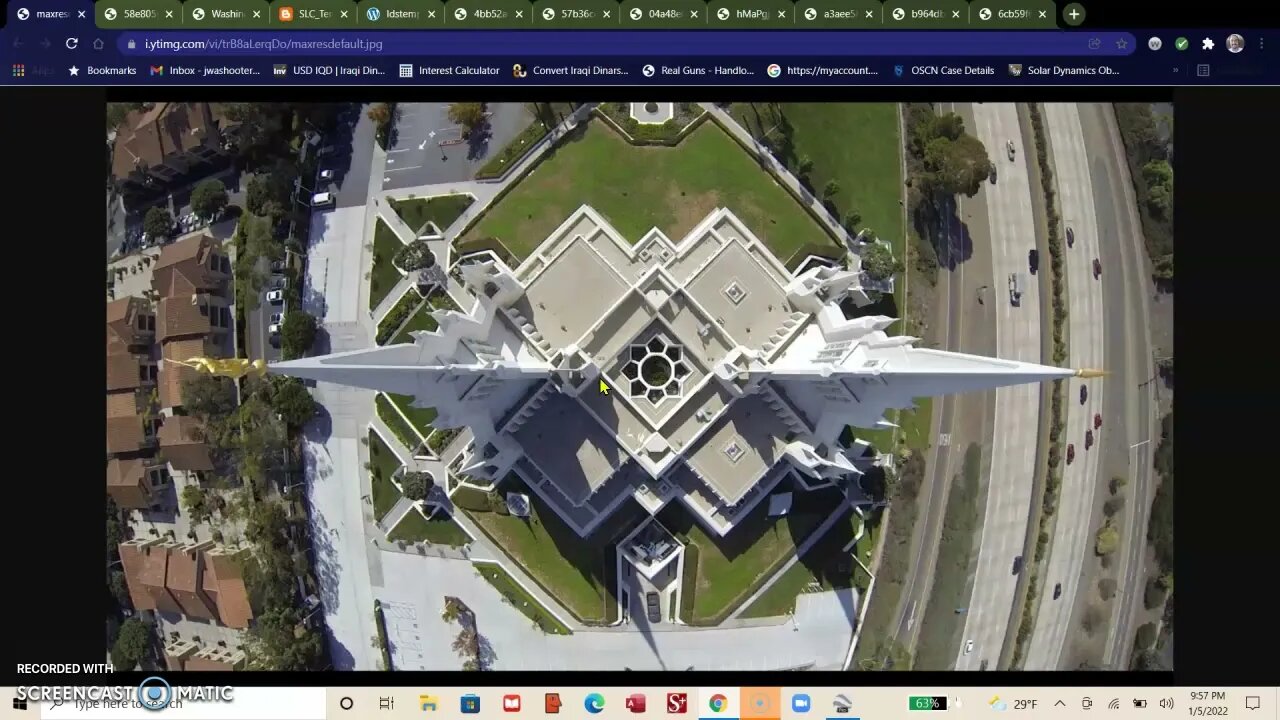Open the Bookmarks folder in bookmarks bar
Viewport: 1280px width, 720px height.
(x=101, y=71)
